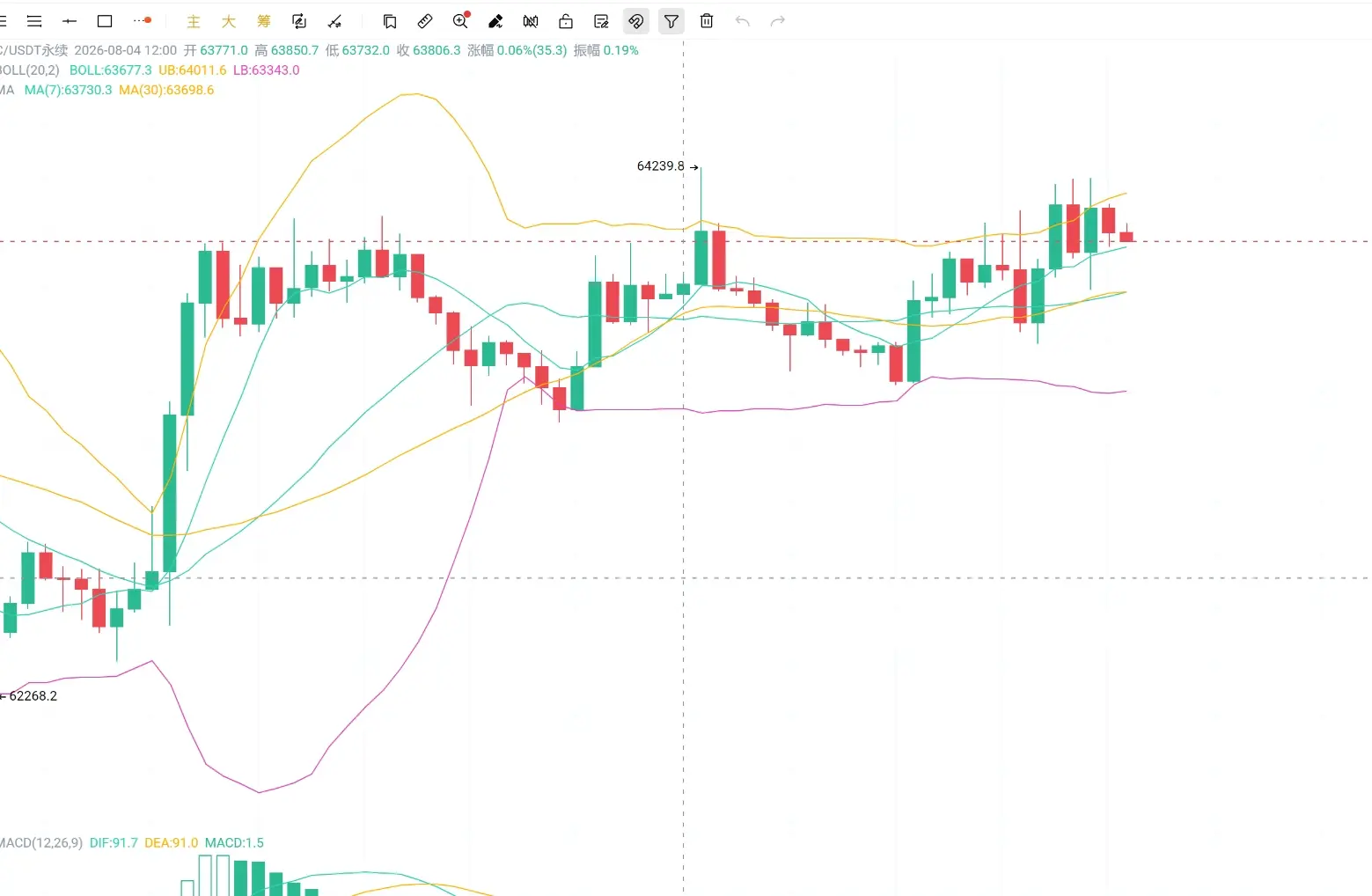The height and width of the screenshot is (896, 1372).
Task: Click the refresh-sync square icon
Action: (x=299, y=21)
